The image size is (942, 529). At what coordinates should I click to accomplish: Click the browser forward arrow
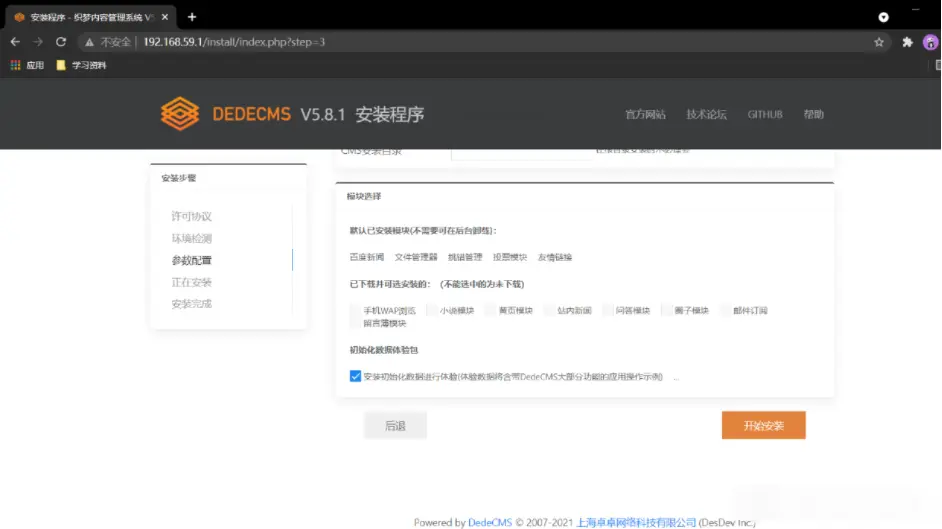(38, 41)
